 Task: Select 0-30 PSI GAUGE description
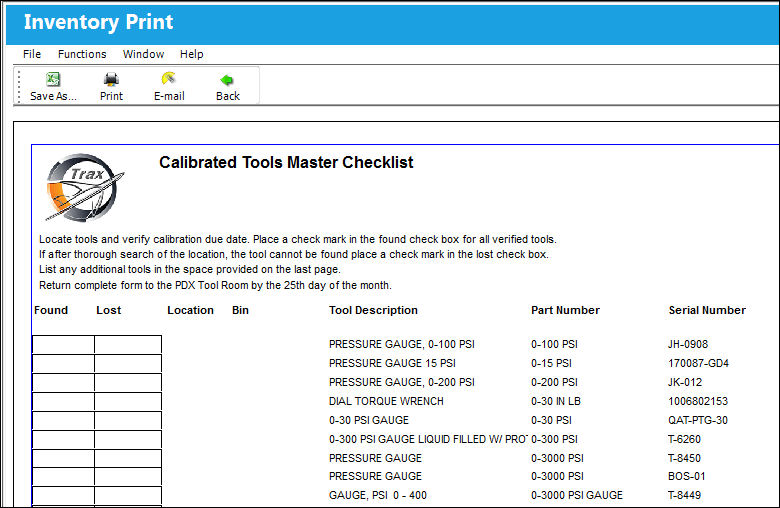tap(369, 420)
